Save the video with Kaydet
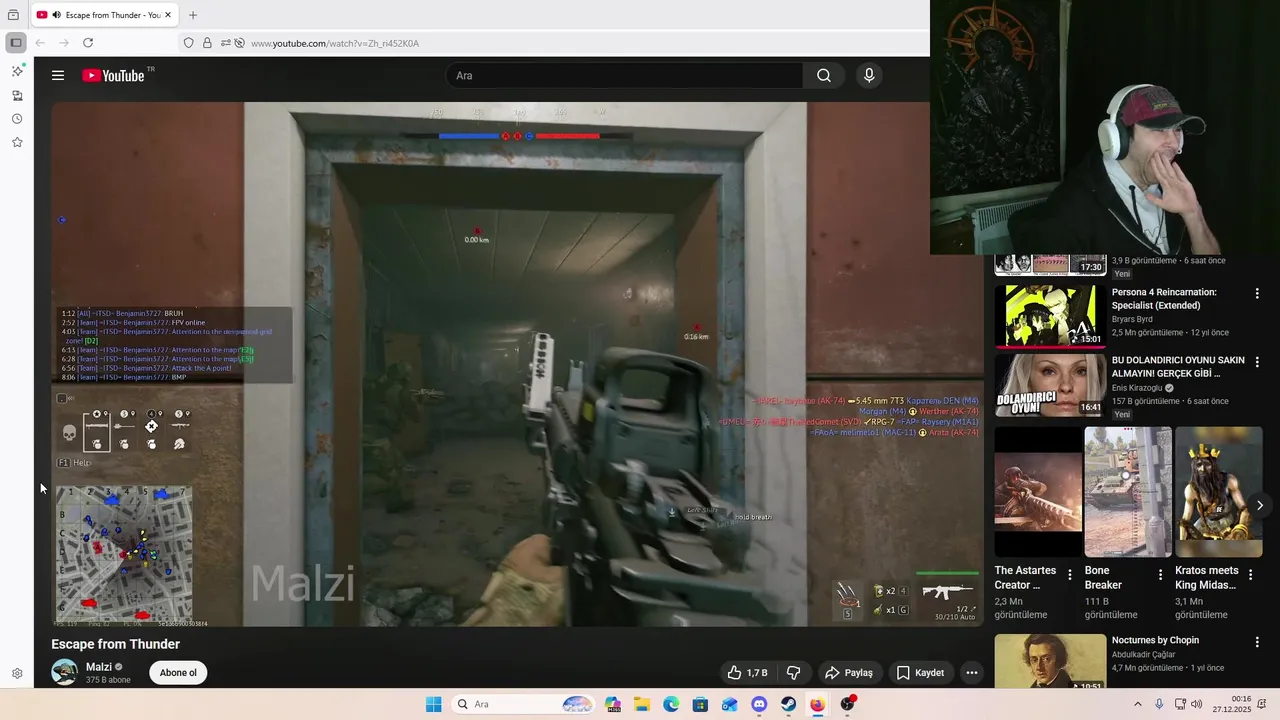 coord(920,673)
